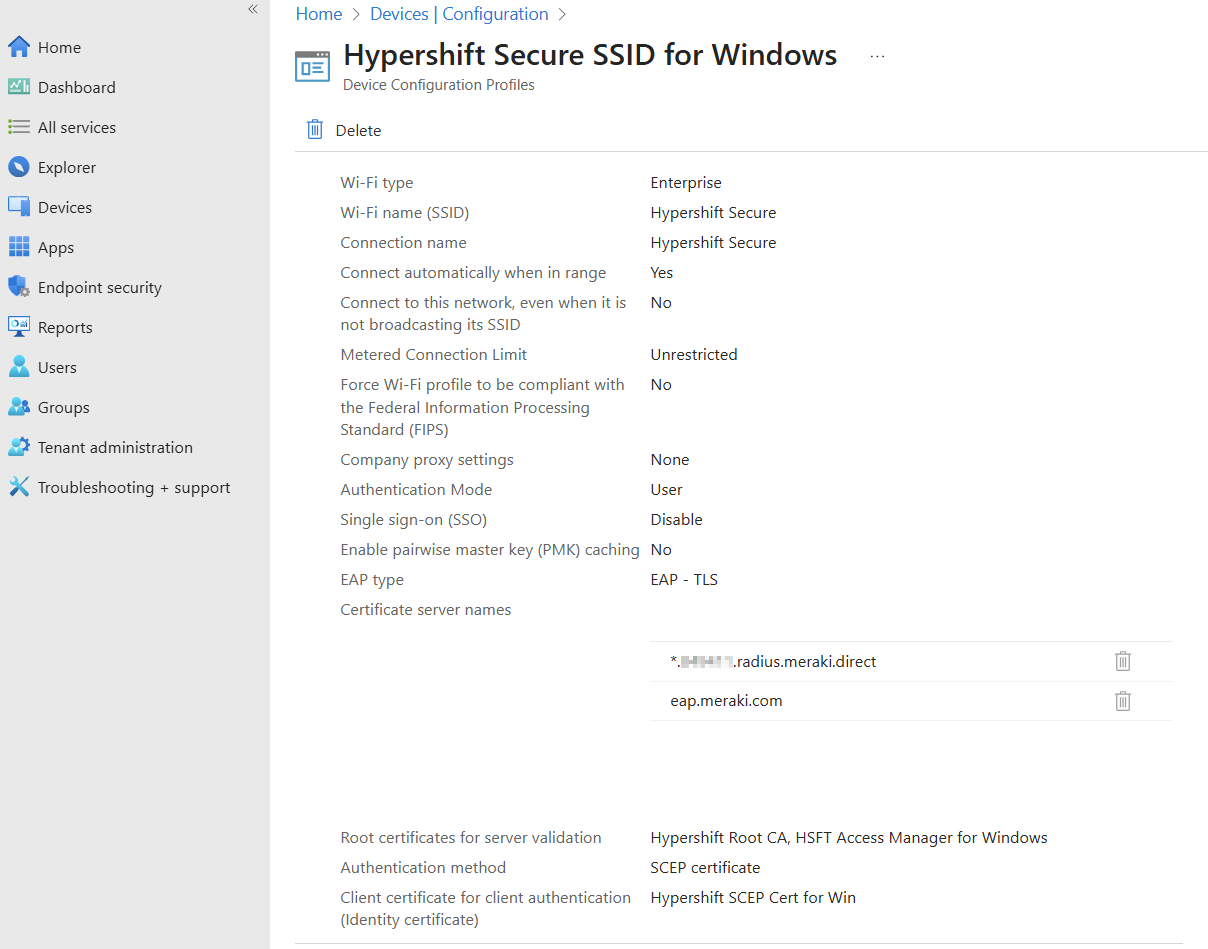The height and width of the screenshot is (949, 1208).
Task: Click the SCEP certificate value
Action: tap(705, 867)
